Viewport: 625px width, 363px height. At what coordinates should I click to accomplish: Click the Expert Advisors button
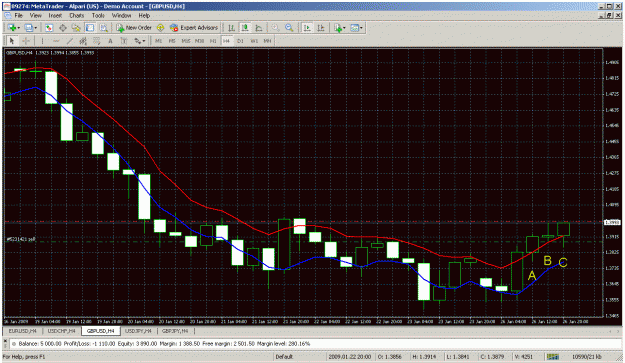click(x=194, y=27)
